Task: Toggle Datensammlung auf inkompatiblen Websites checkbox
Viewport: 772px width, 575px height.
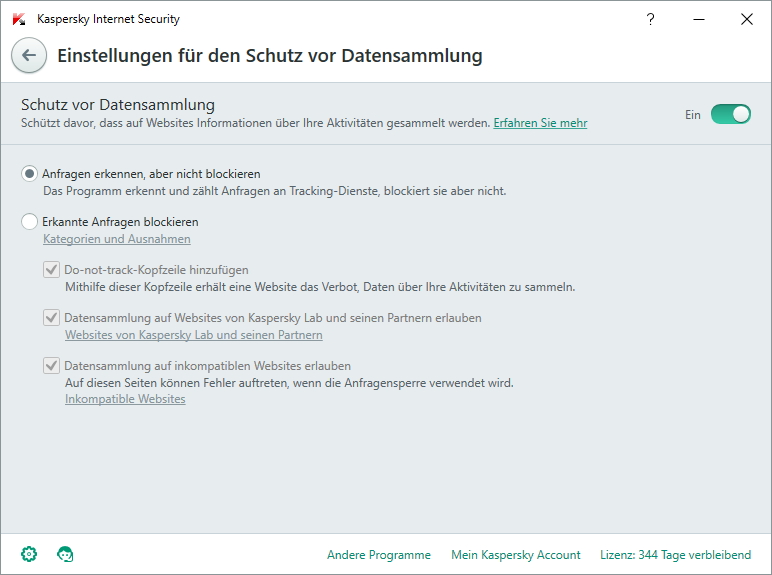Action: (51, 366)
